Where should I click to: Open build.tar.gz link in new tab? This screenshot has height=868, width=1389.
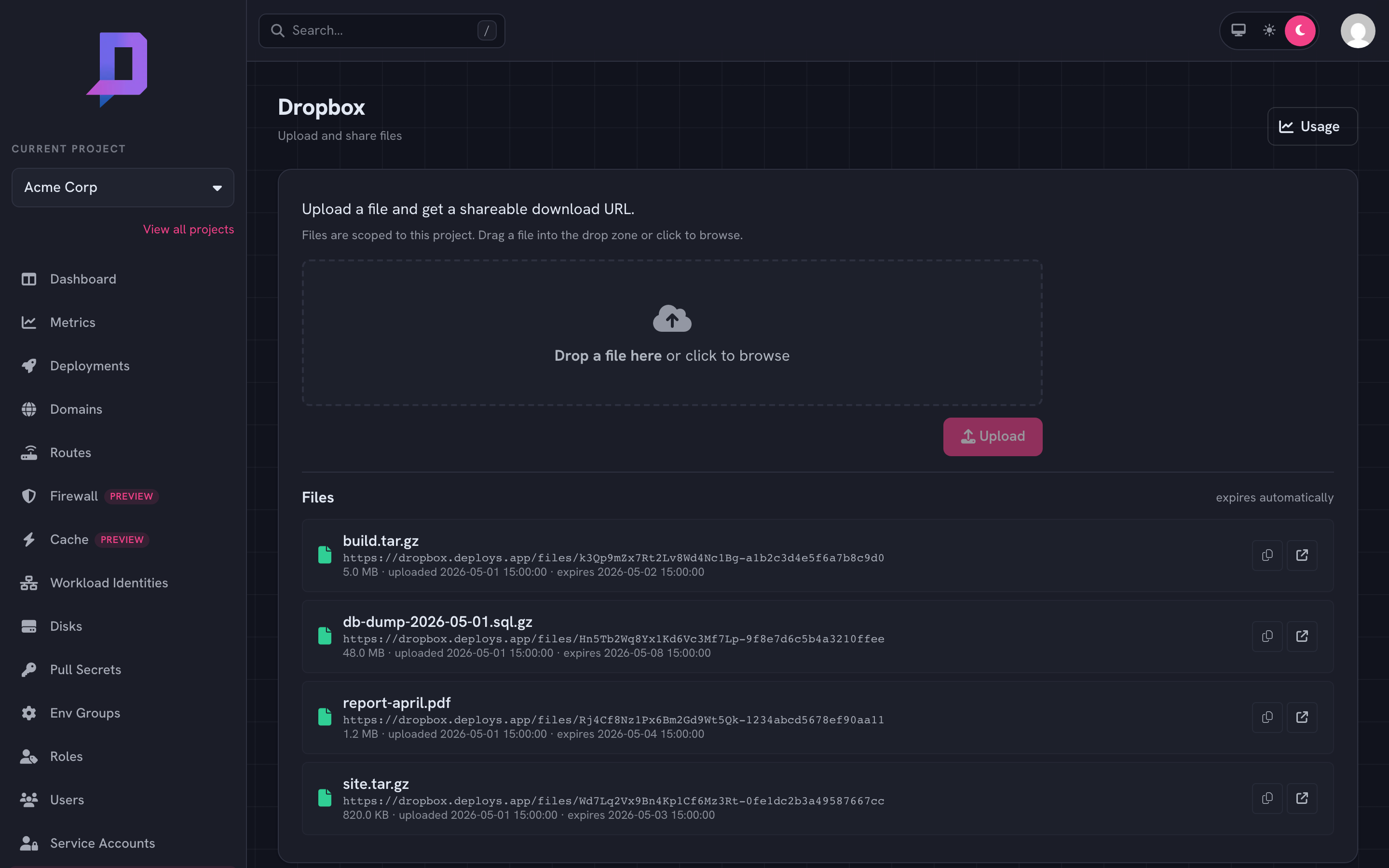point(1302,555)
